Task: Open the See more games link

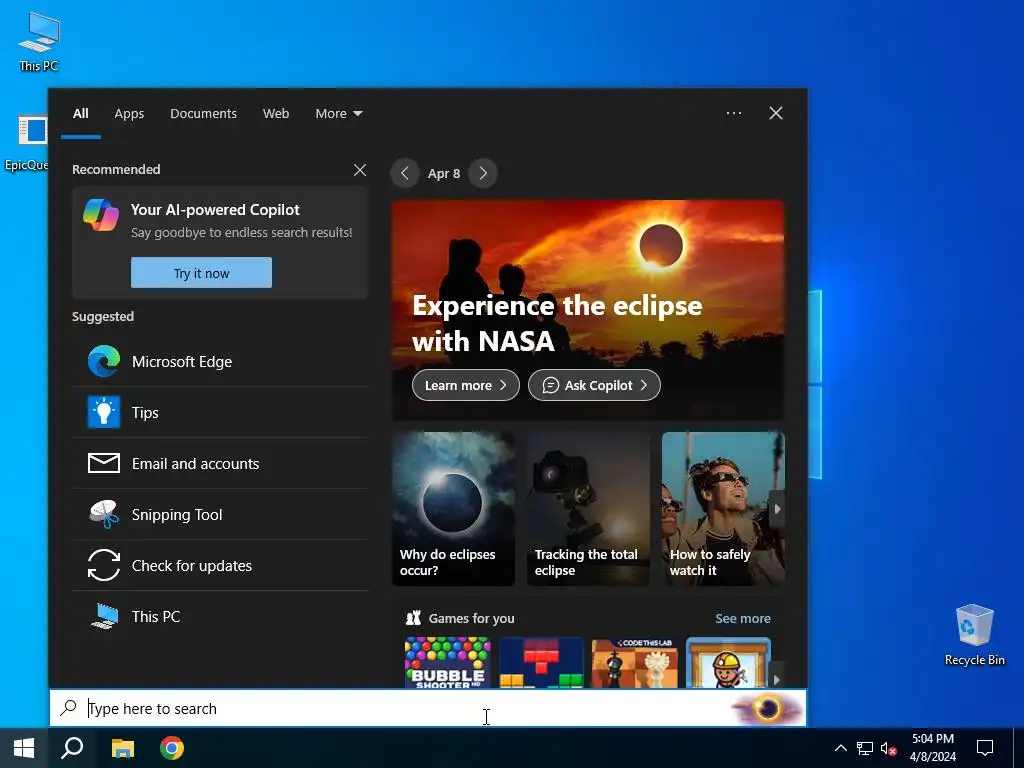Action: coord(743,618)
